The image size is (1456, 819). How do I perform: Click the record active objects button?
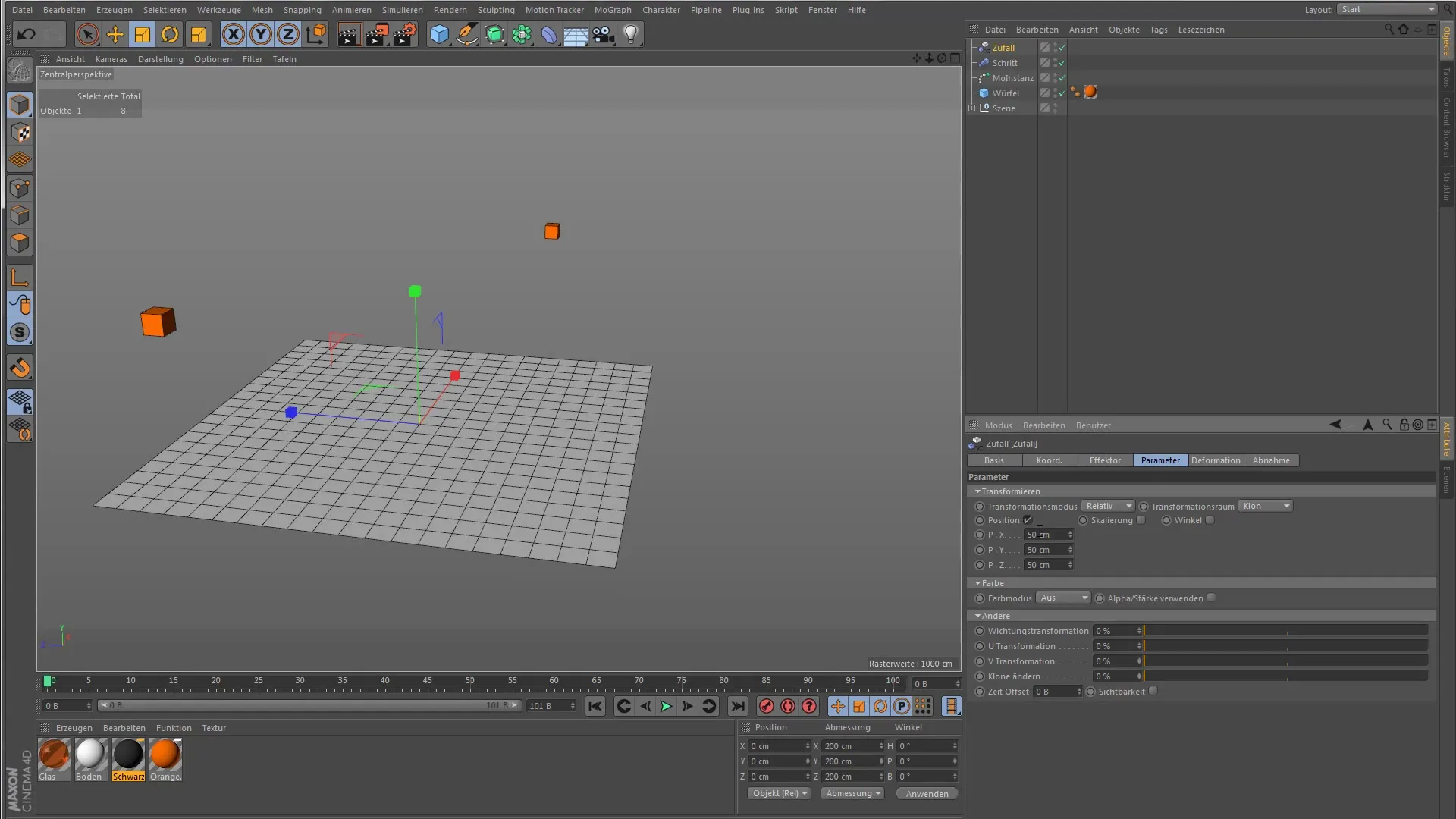(x=767, y=706)
